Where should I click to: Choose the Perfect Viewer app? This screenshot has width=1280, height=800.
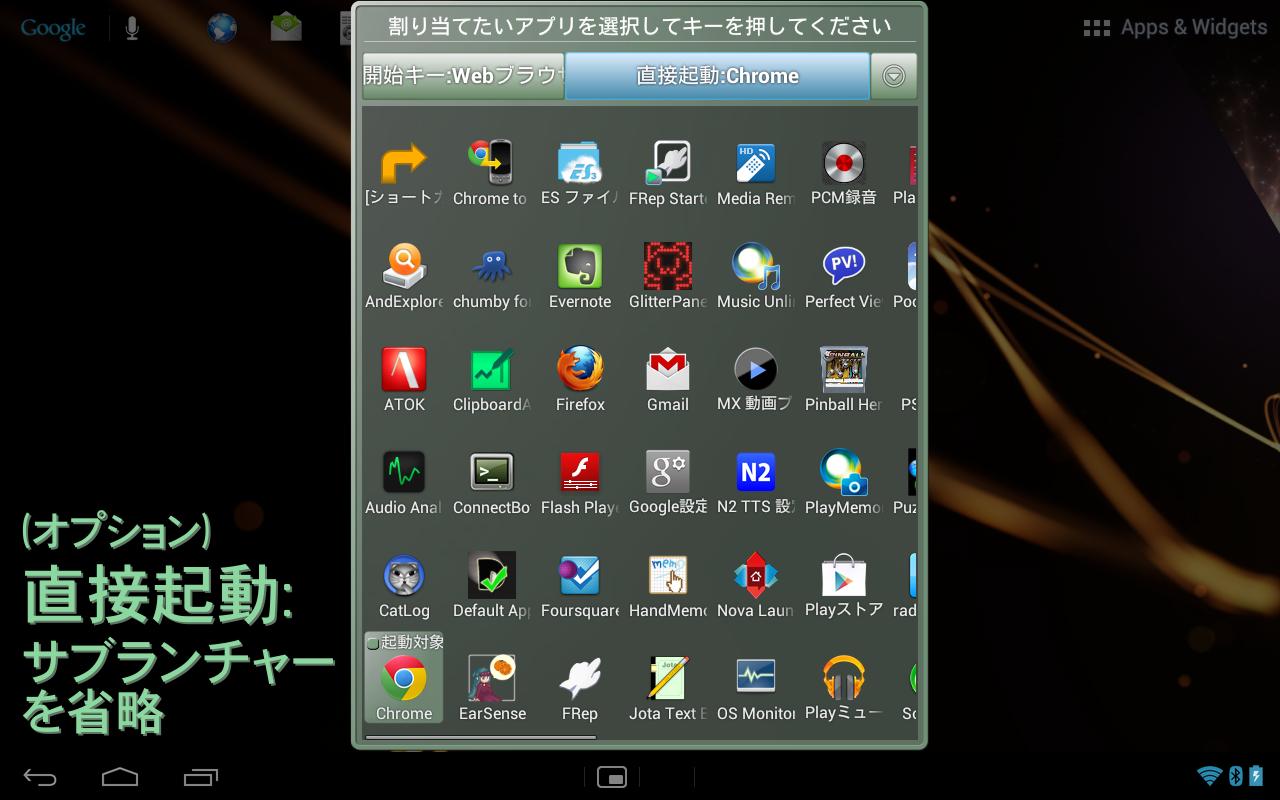pyautogui.click(x=844, y=266)
